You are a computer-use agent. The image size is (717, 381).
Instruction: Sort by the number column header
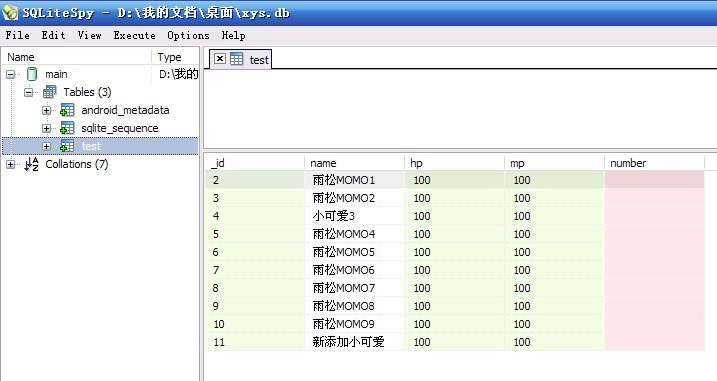click(654, 163)
